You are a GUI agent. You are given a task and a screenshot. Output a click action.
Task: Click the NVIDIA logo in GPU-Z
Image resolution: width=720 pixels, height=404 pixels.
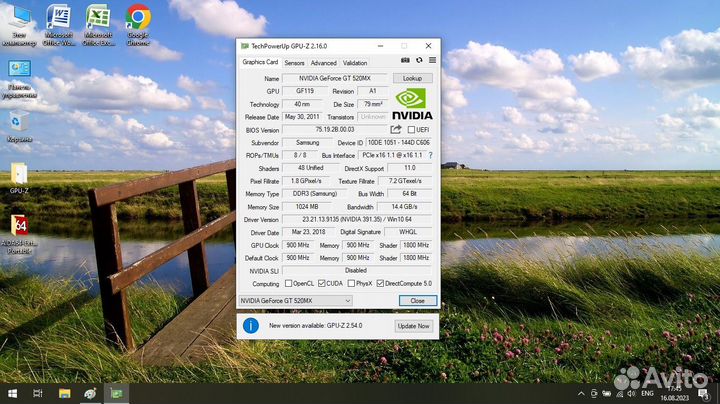click(x=412, y=104)
